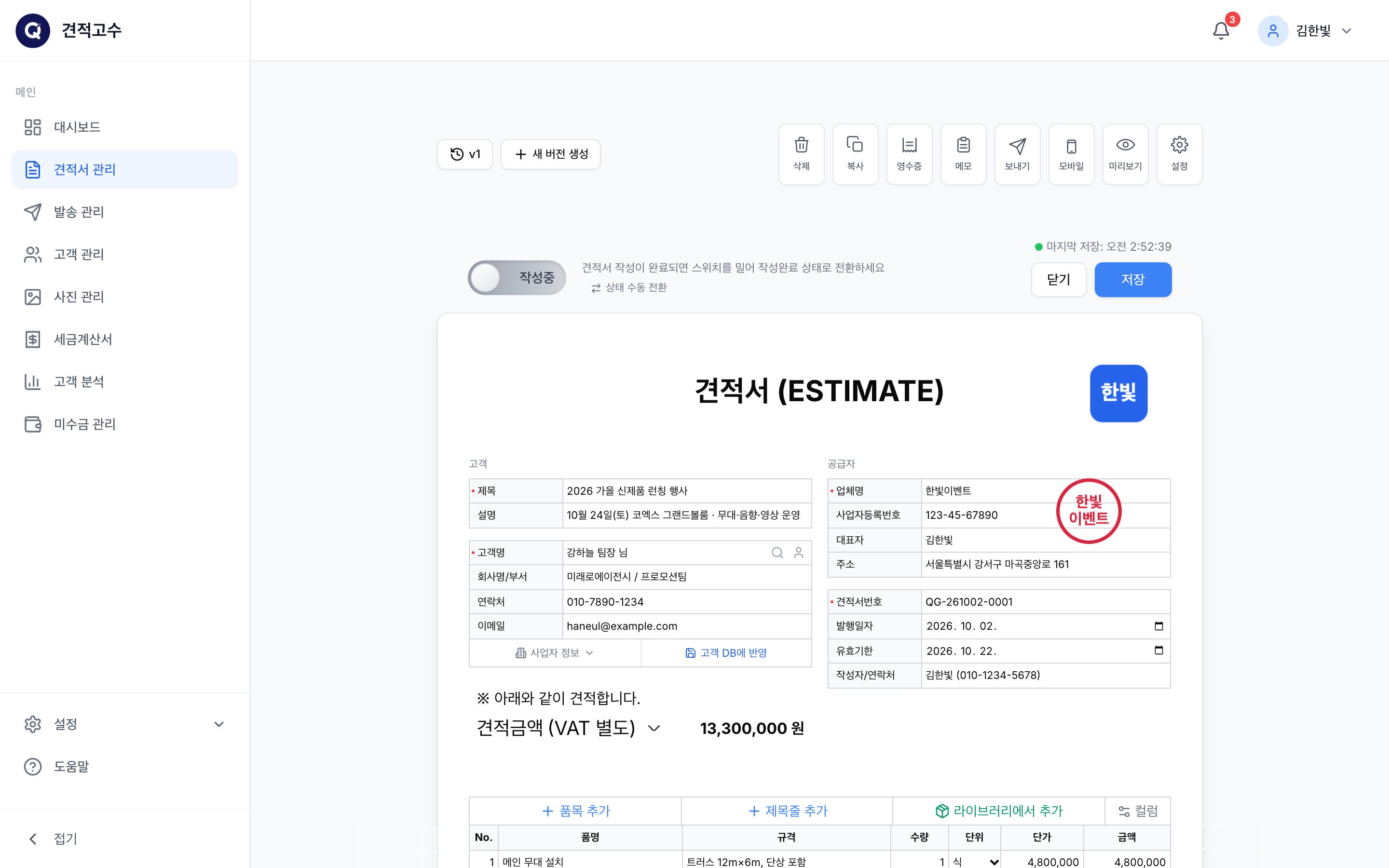Screen dimensions: 1389x868
Task: Open the 김한빛 user dropdown
Action: 1305,30
